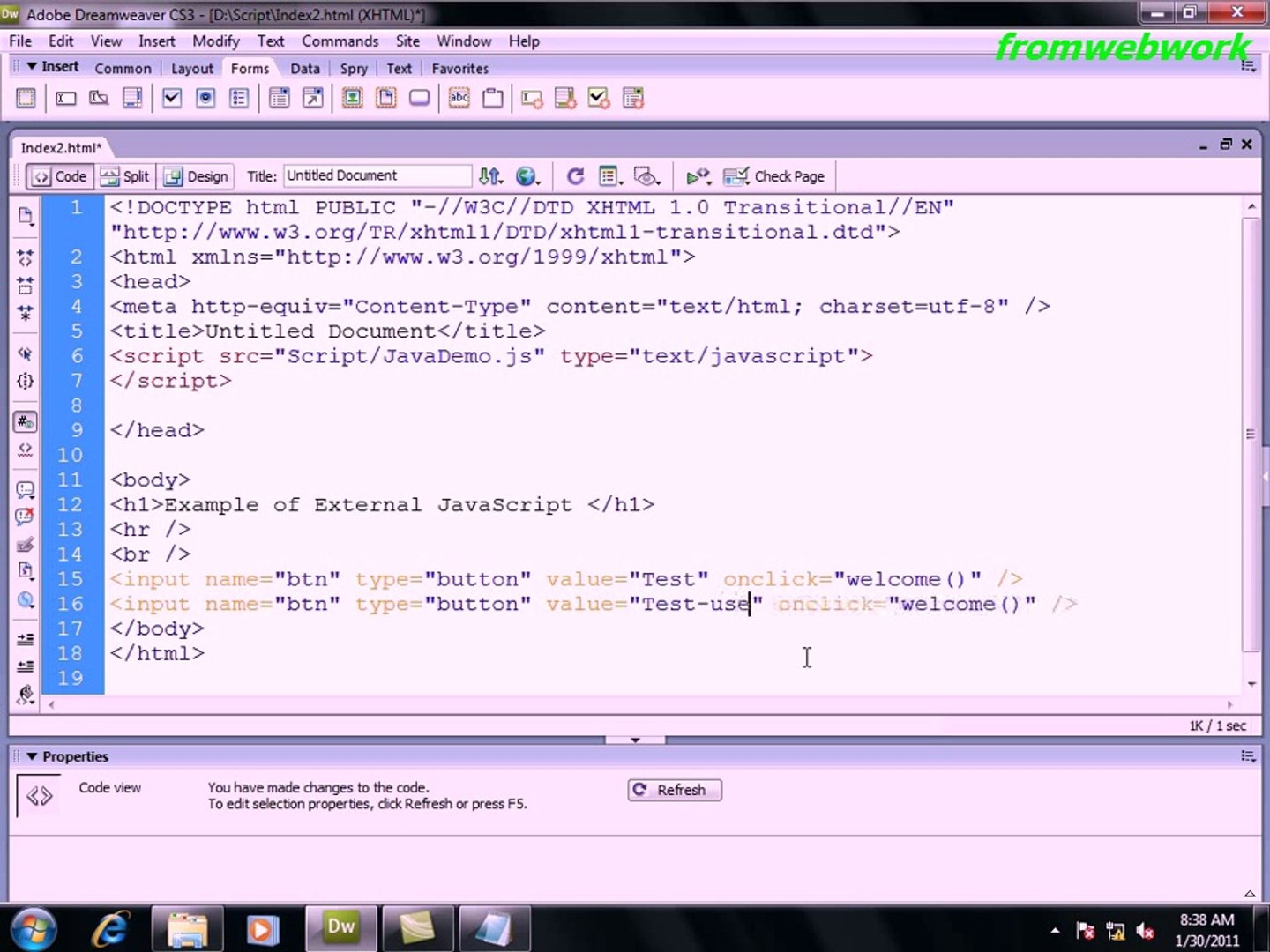Insert Spry Validation Text Field

[532, 98]
